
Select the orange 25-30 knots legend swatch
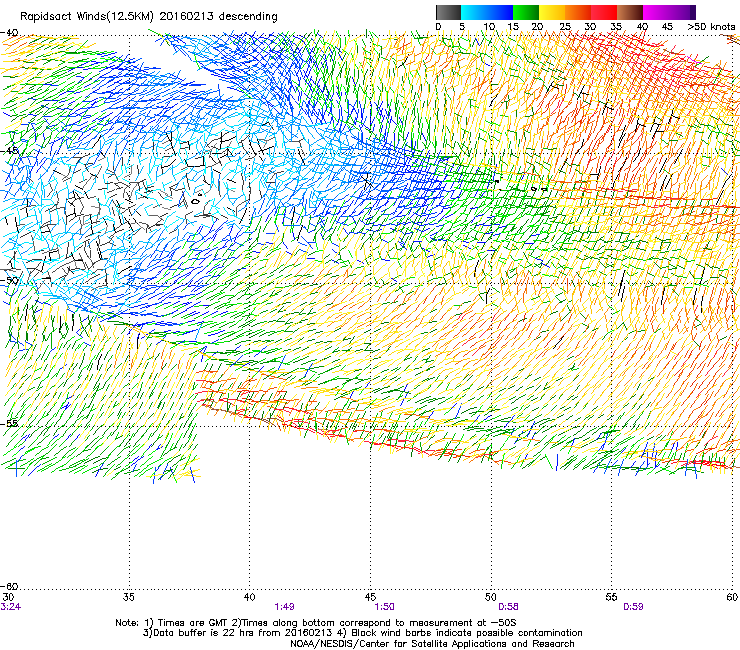pos(578,12)
